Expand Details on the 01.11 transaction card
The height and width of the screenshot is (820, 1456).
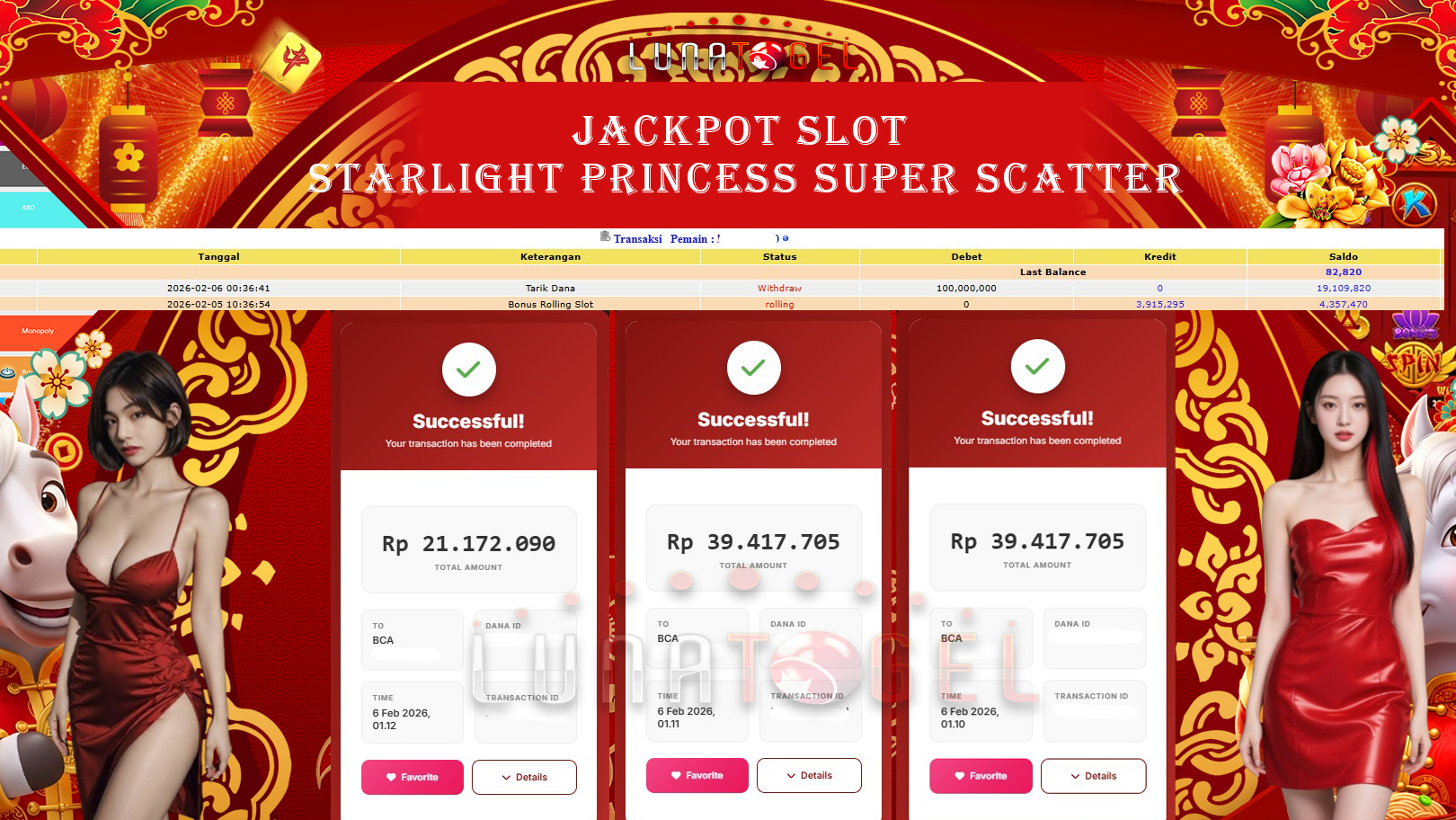(809, 775)
